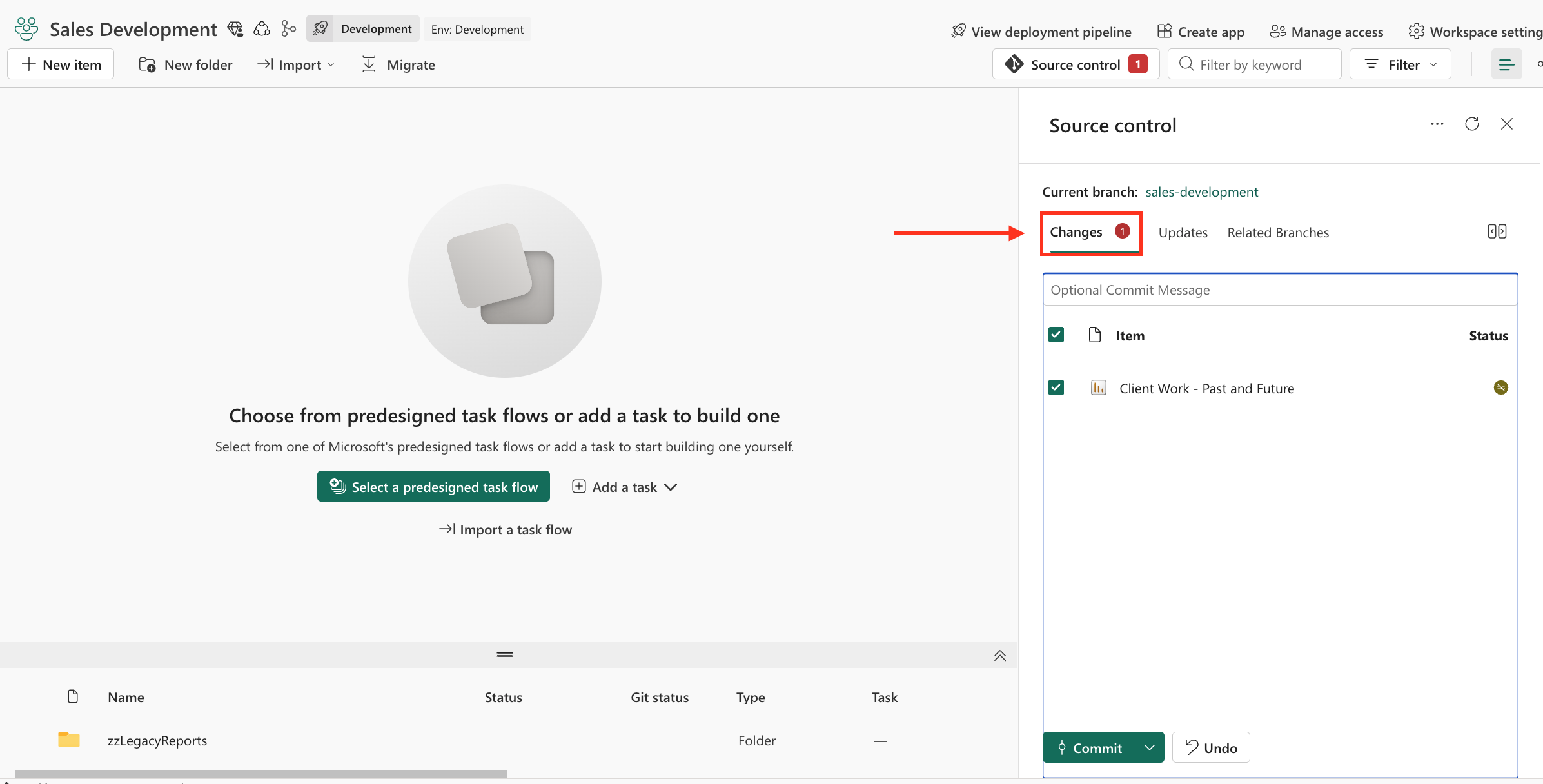
Task: Open View deployment pipeline
Action: (x=1041, y=32)
